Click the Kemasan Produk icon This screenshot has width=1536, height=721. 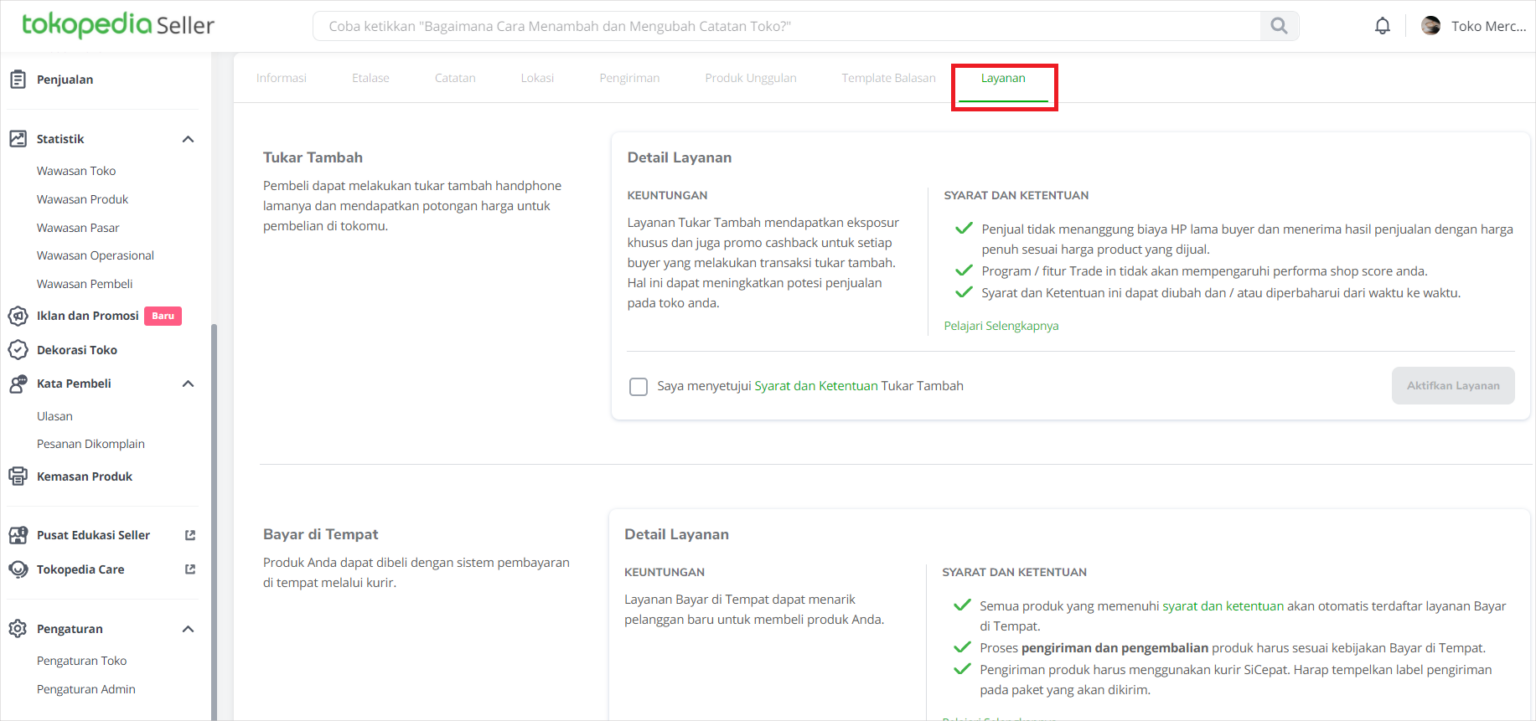pyautogui.click(x=17, y=476)
